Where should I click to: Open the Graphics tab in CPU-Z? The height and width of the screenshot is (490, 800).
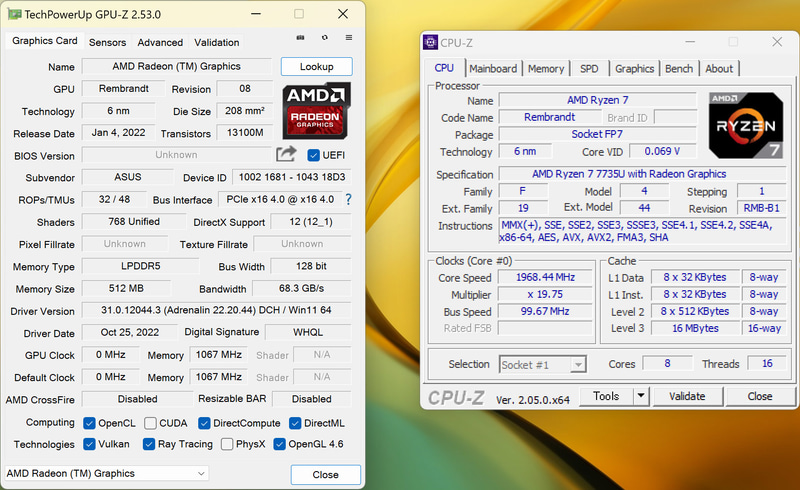(x=634, y=69)
